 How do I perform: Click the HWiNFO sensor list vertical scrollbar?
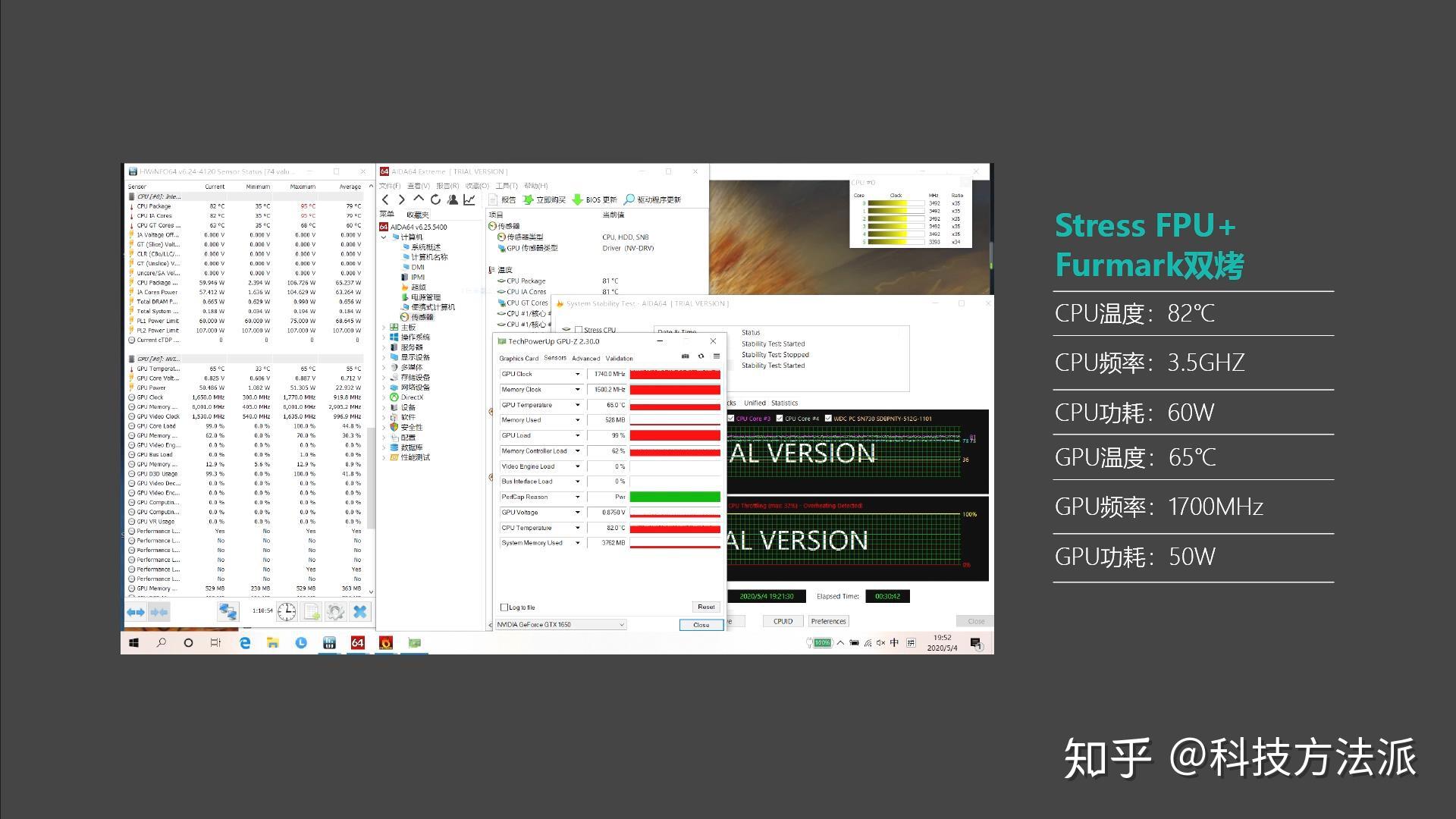point(371,478)
